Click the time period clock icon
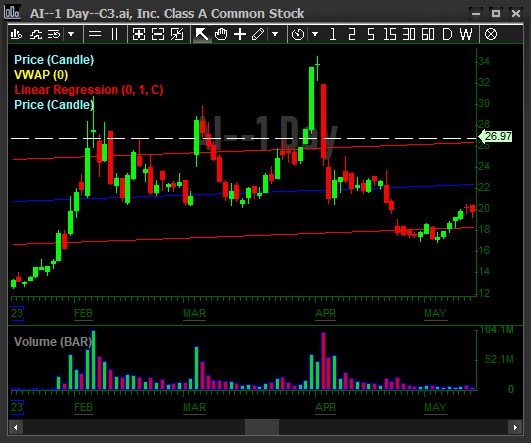 point(298,34)
